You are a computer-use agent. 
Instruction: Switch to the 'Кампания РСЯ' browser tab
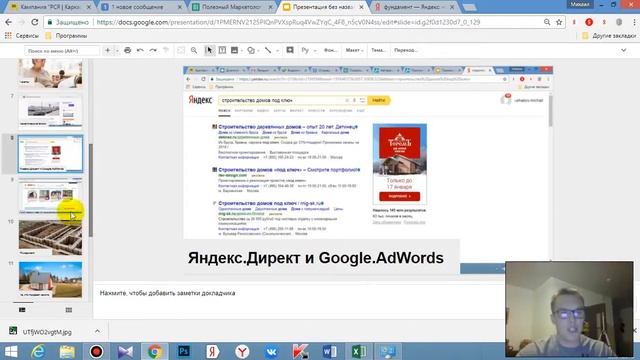(51, 7)
